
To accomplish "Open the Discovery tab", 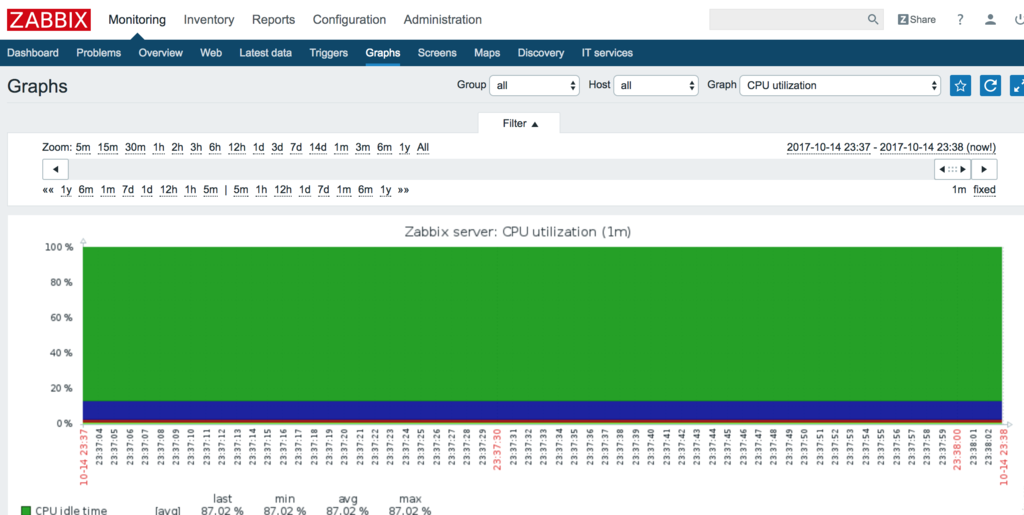I will click(541, 53).
